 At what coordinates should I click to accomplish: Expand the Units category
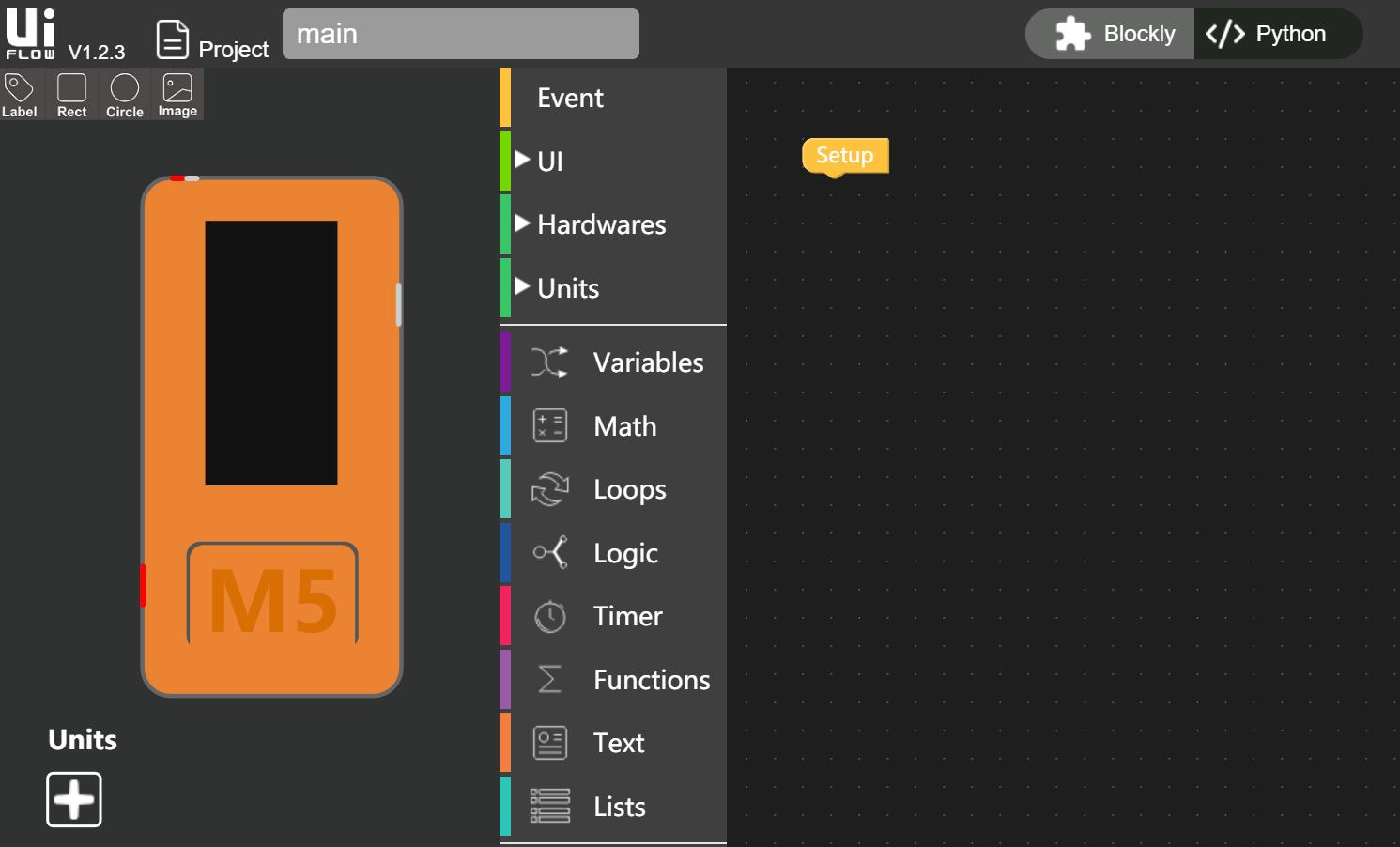567,288
